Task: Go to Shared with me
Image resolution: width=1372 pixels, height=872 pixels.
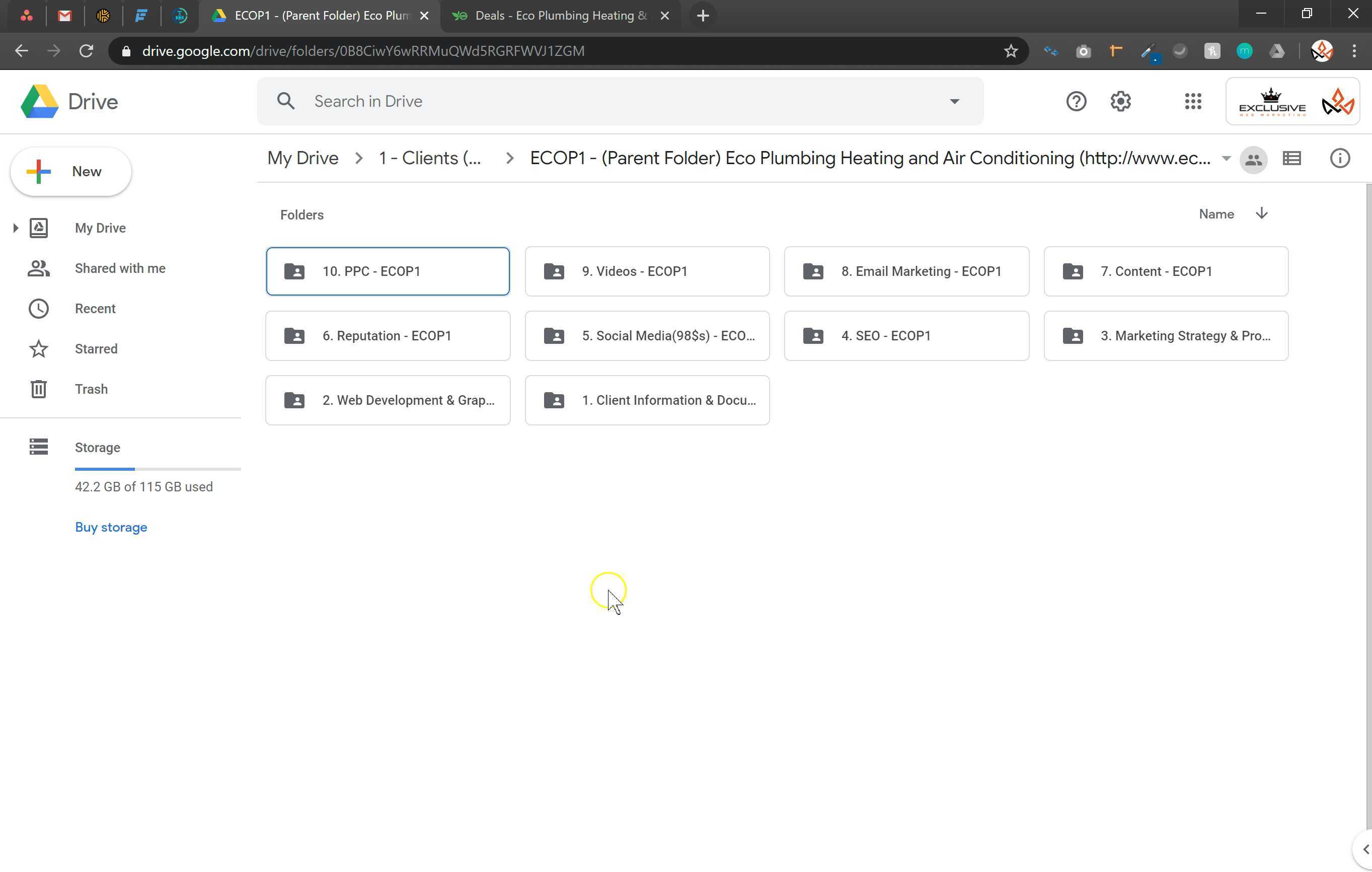Action: click(x=120, y=268)
